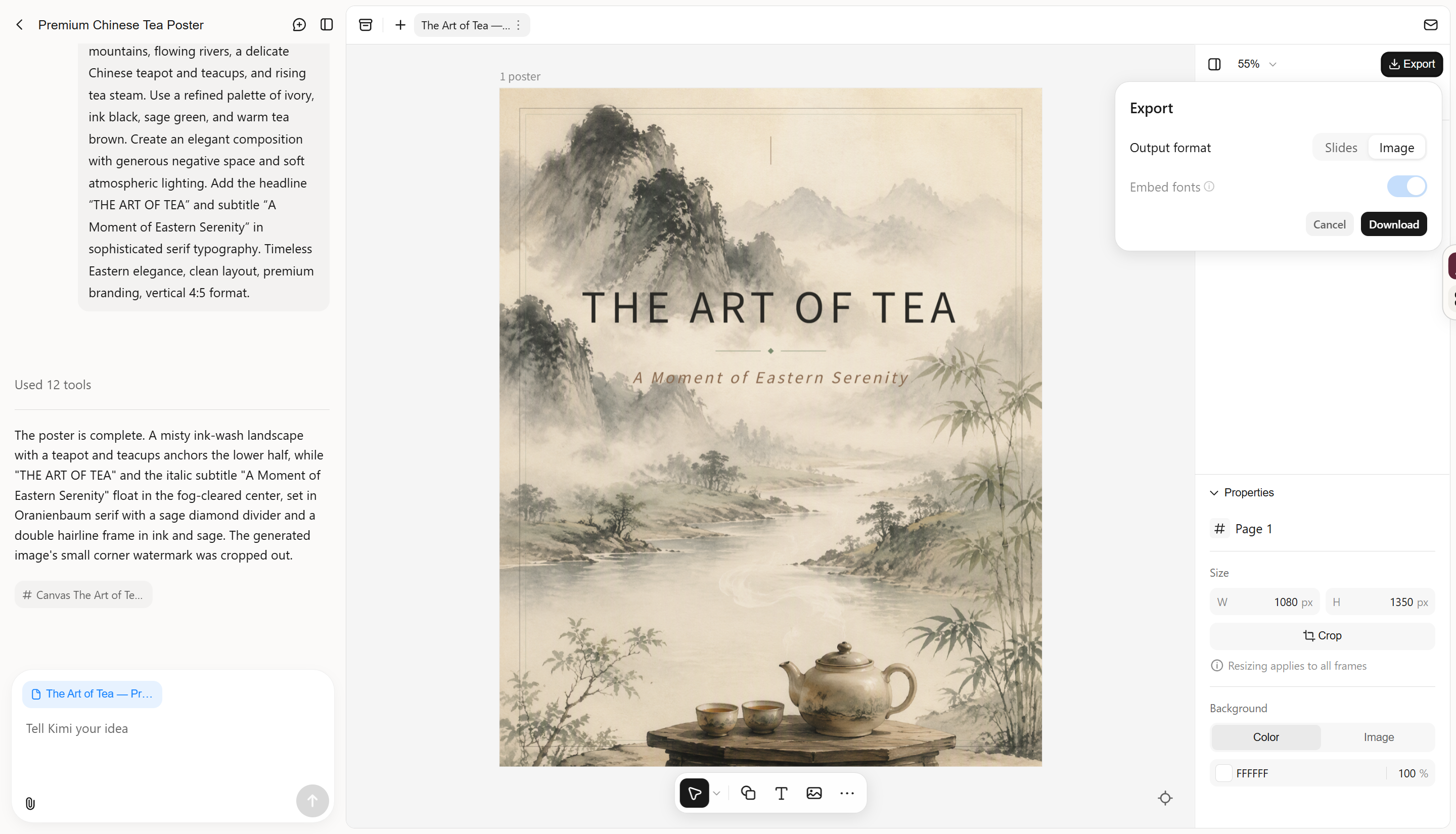Show info about Embed fonts
The image size is (1456, 834).
pyautogui.click(x=1209, y=187)
